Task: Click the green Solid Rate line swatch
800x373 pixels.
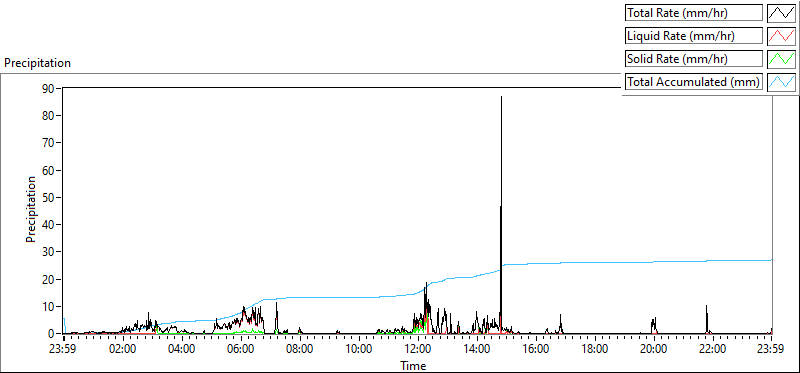Action: point(781,59)
